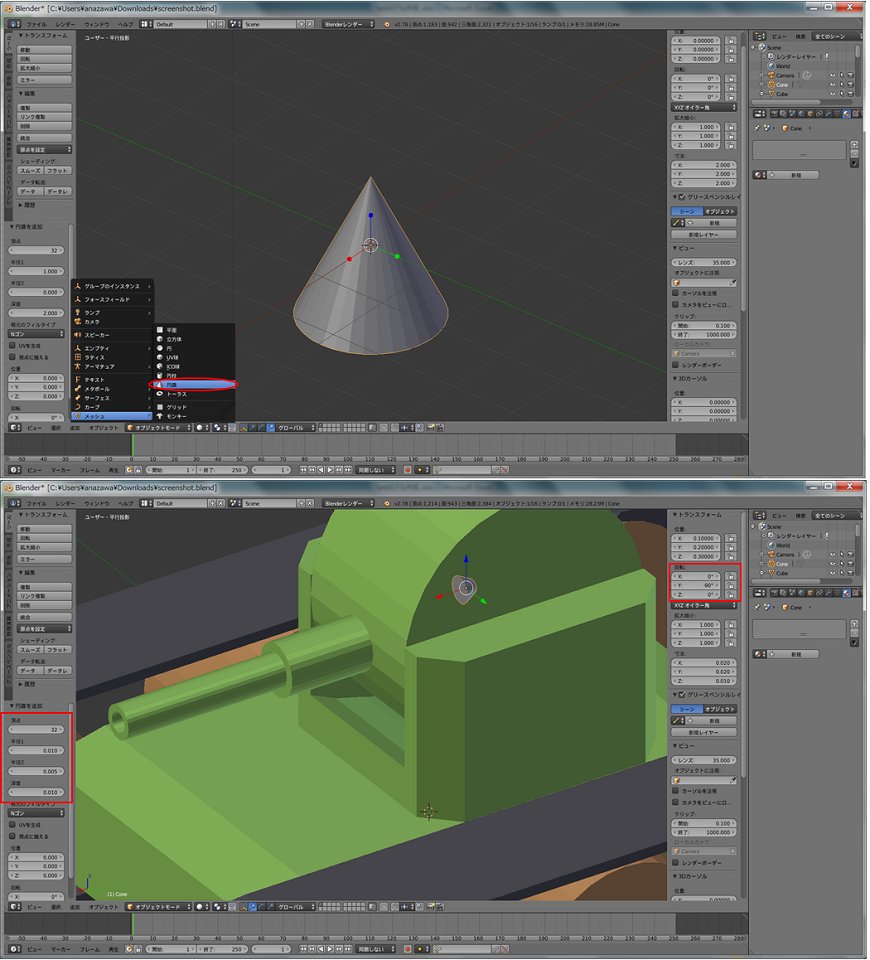Toggle Camera eye visibility in upper outliner
The width and height of the screenshot is (870, 960).
point(832,75)
